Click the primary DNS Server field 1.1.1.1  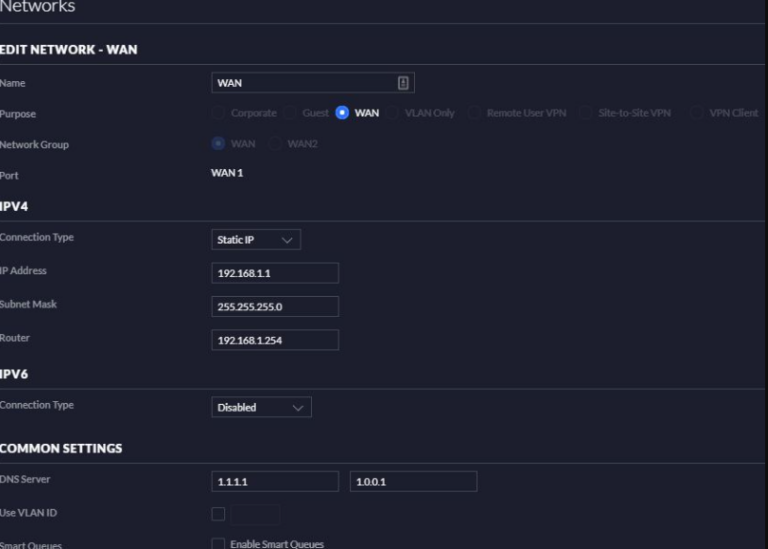tap(274, 482)
